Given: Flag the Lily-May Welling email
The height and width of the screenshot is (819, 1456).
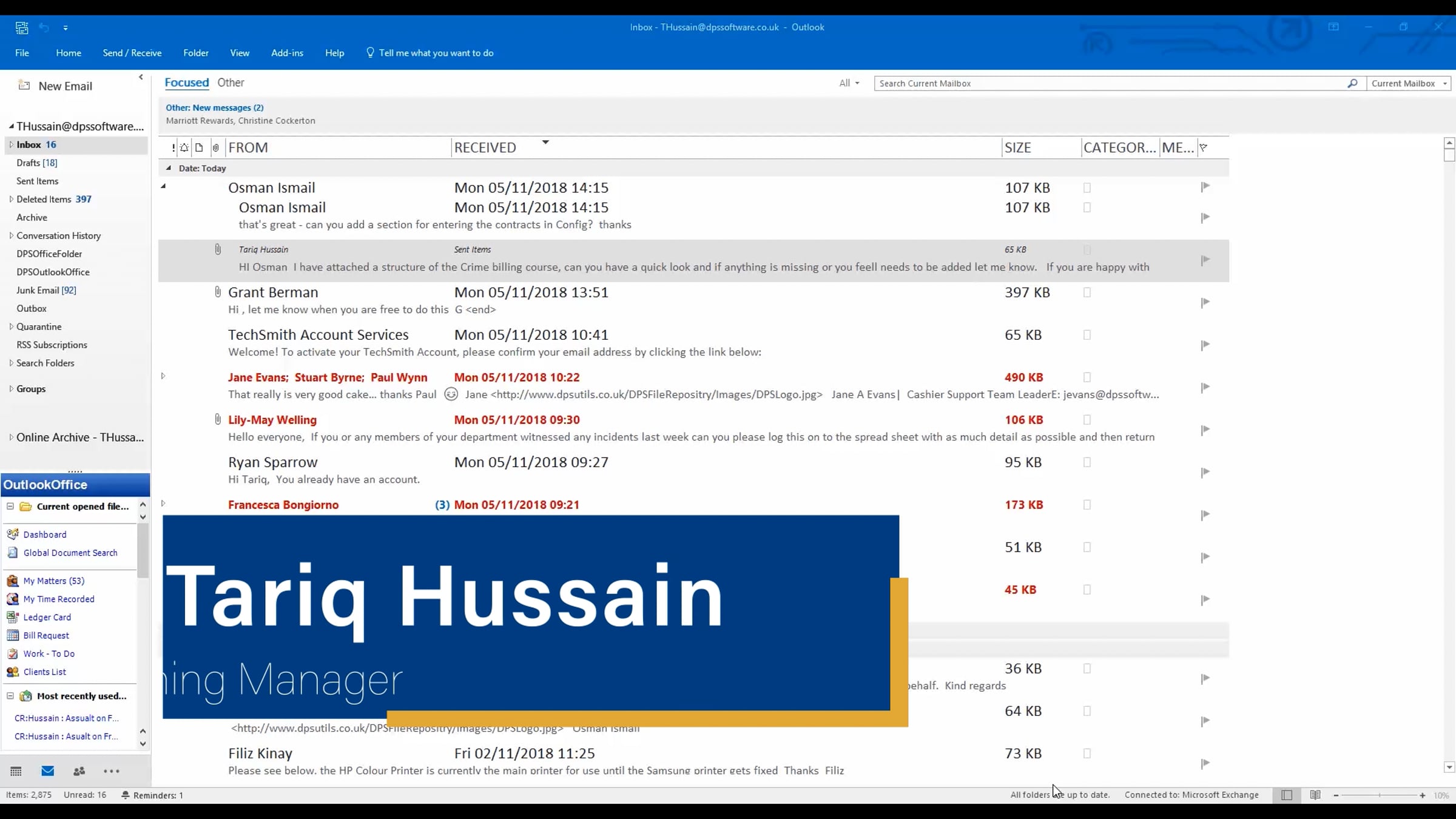Looking at the screenshot, I should coord(1205,430).
